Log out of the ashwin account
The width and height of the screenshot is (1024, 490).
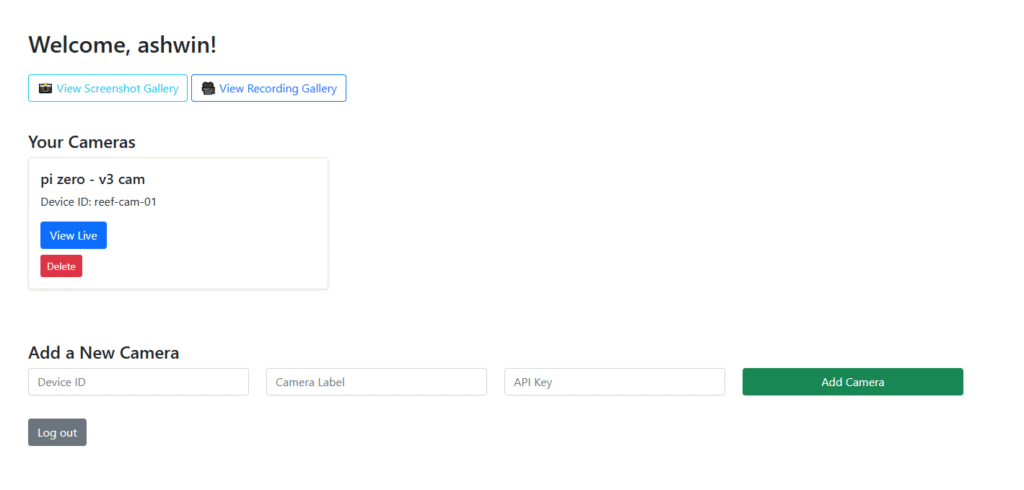pyautogui.click(x=57, y=433)
